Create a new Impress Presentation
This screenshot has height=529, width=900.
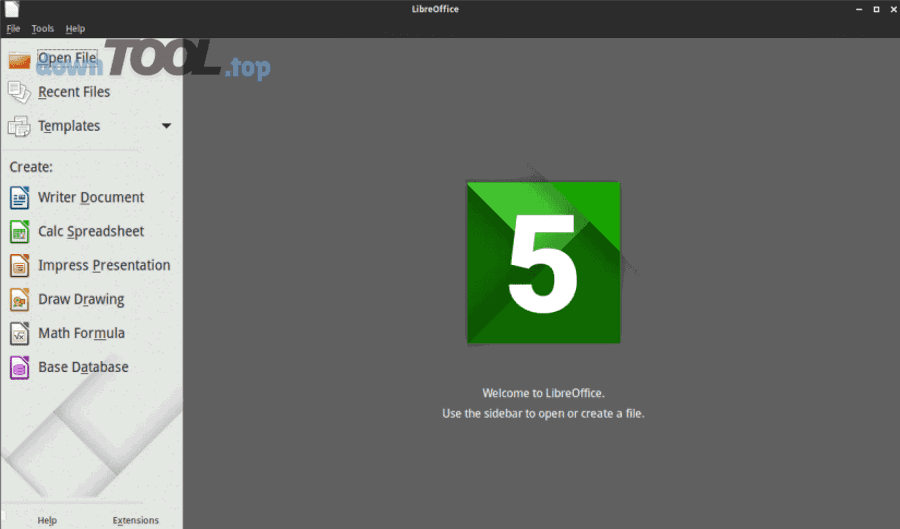104,265
